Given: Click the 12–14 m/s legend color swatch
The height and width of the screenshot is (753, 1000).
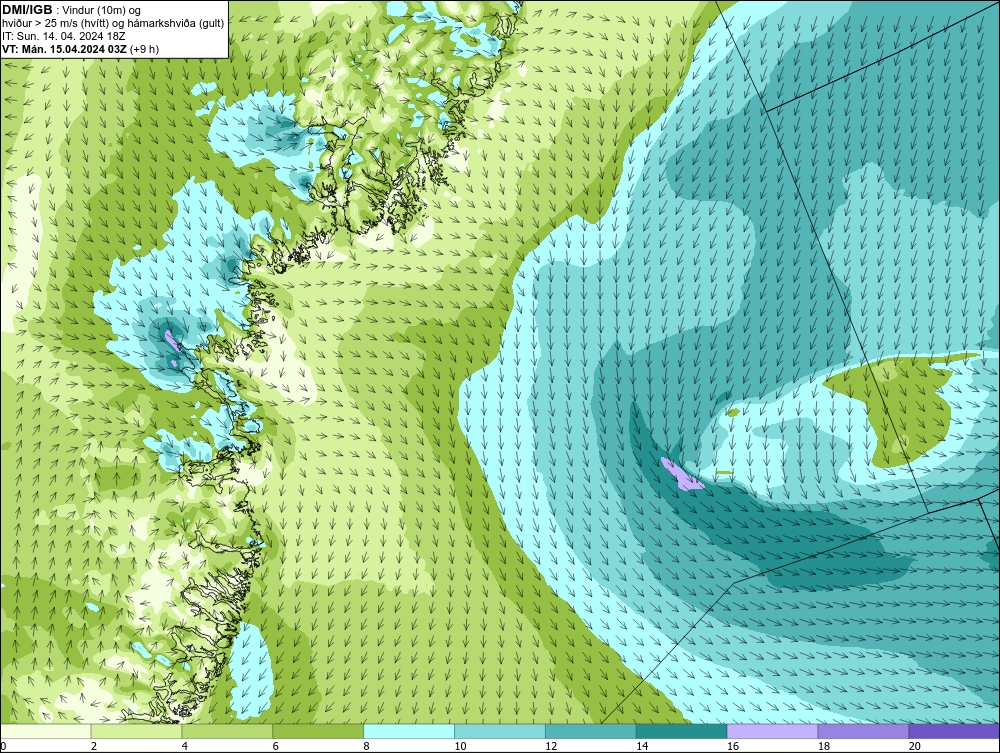Looking at the screenshot, I should (x=591, y=731).
